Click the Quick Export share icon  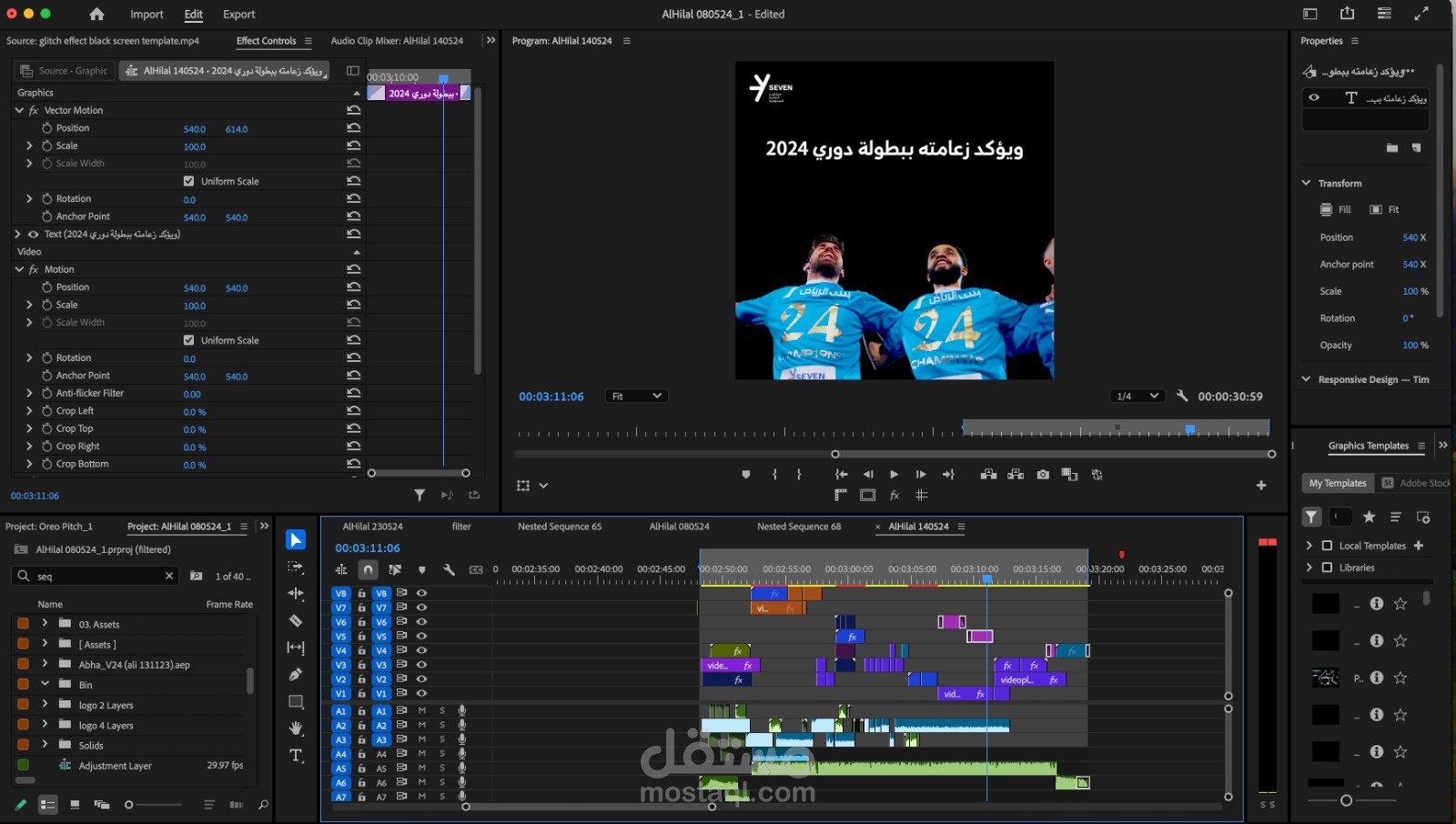[1348, 14]
